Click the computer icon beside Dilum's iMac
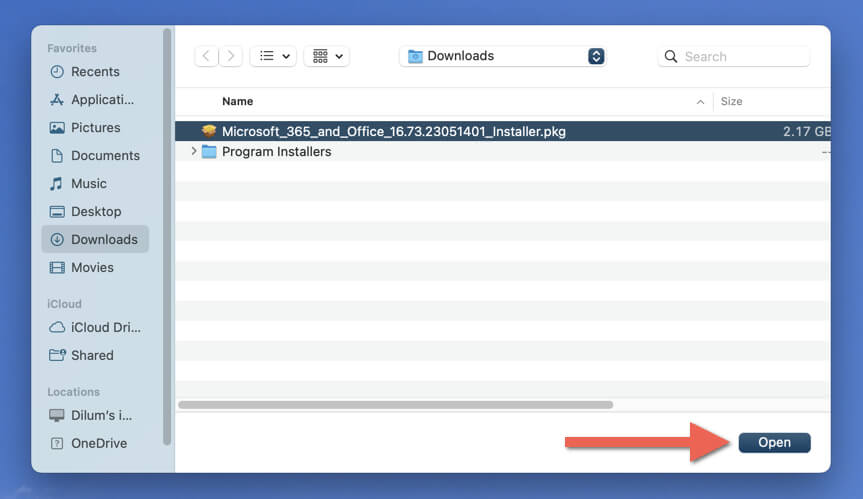863x499 pixels. click(x=57, y=415)
